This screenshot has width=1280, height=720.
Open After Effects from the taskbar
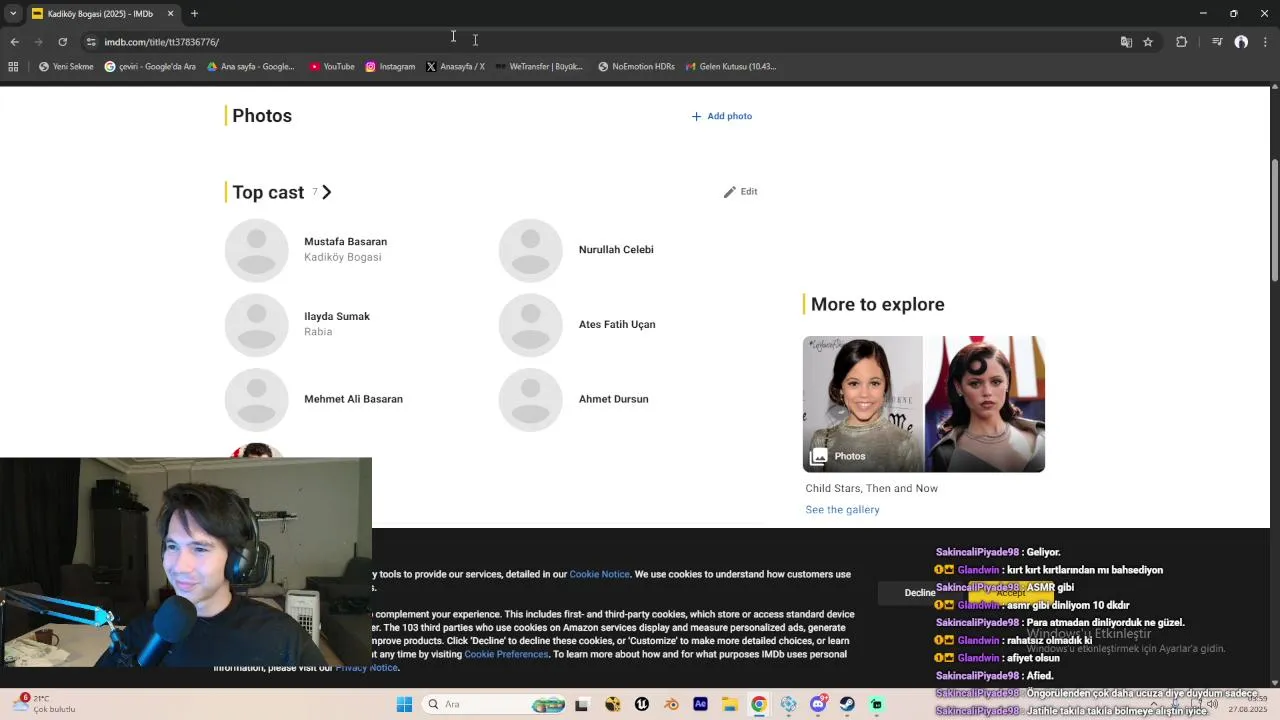(x=700, y=705)
